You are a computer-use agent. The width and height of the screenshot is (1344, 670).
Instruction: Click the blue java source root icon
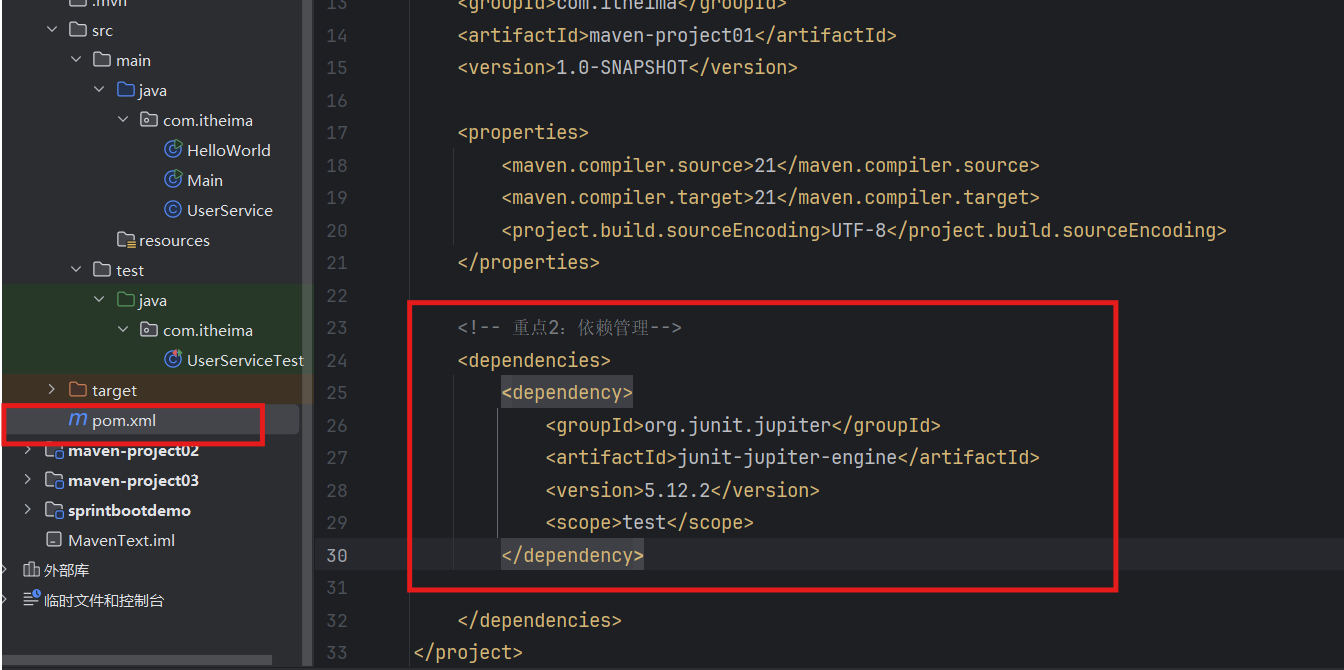click(126, 90)
